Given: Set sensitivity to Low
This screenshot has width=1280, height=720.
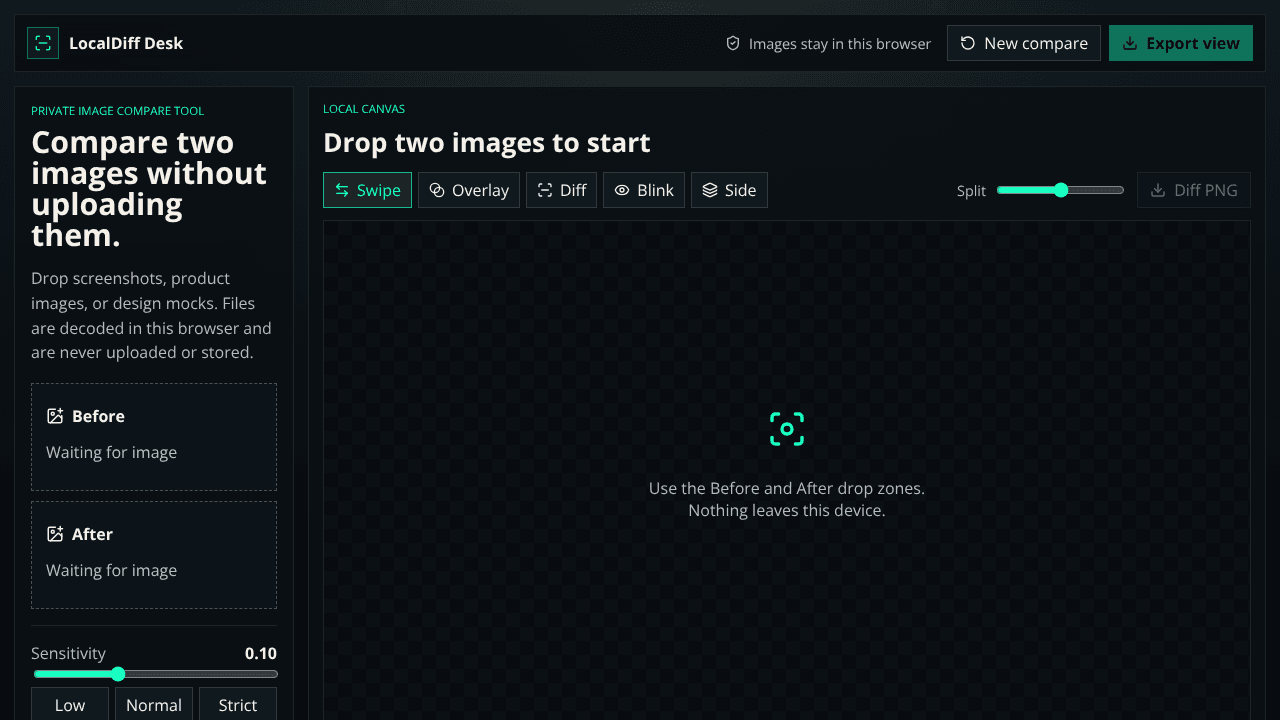Looking at the screenshot, I should coord(70,704).
